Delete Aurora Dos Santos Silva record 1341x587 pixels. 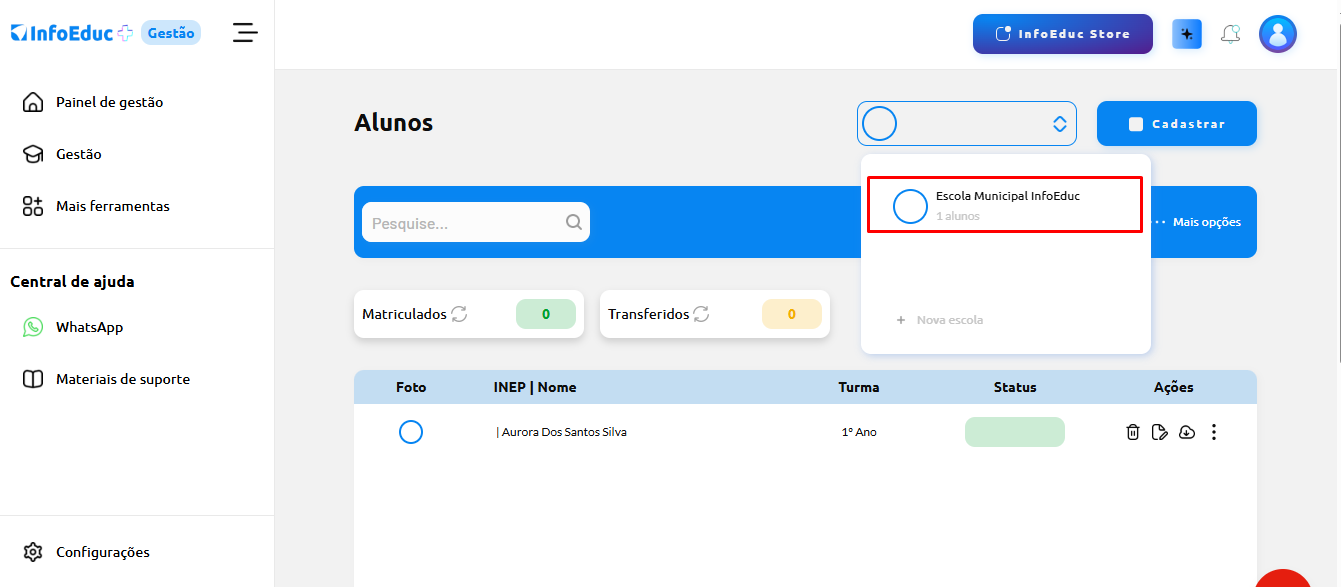[x=1133, y=432]
